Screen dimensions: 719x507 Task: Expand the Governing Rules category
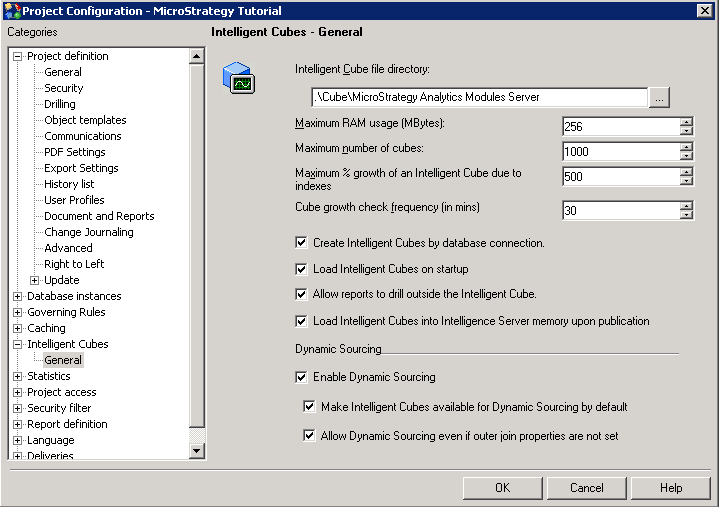(17, 312)
